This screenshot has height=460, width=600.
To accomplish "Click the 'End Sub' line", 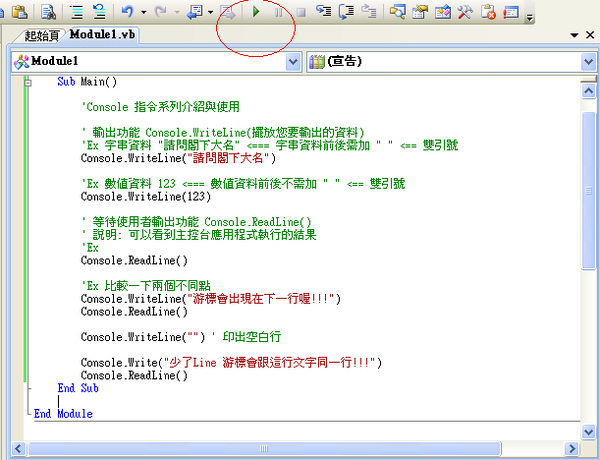I will pos(78,388).
